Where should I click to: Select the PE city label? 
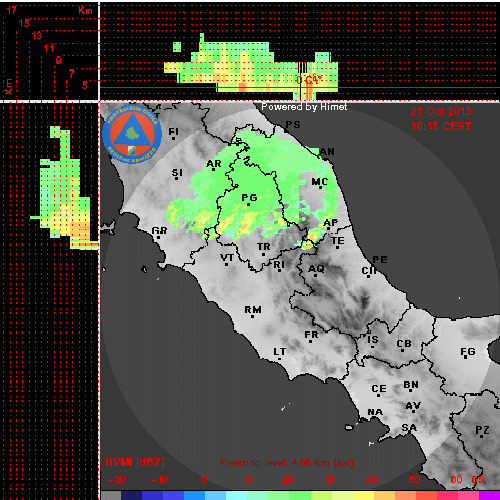pyautogui.click(x=380, y=259)
